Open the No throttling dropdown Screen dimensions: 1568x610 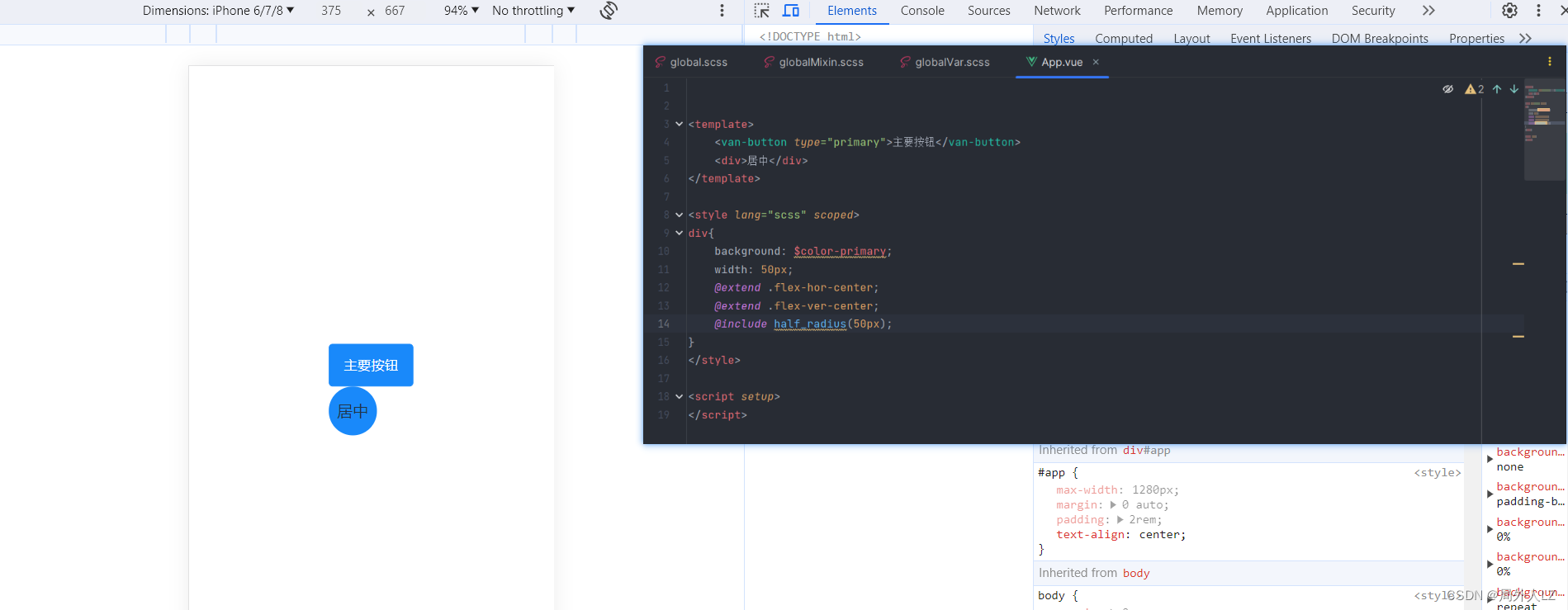click(533, 11)
